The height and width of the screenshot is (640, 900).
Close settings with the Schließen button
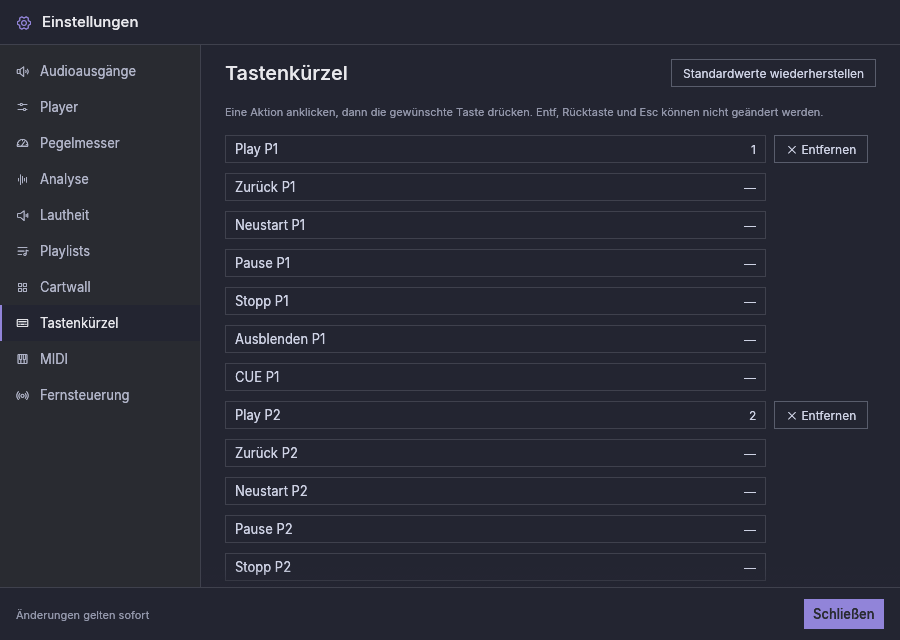tap(844, 614)
